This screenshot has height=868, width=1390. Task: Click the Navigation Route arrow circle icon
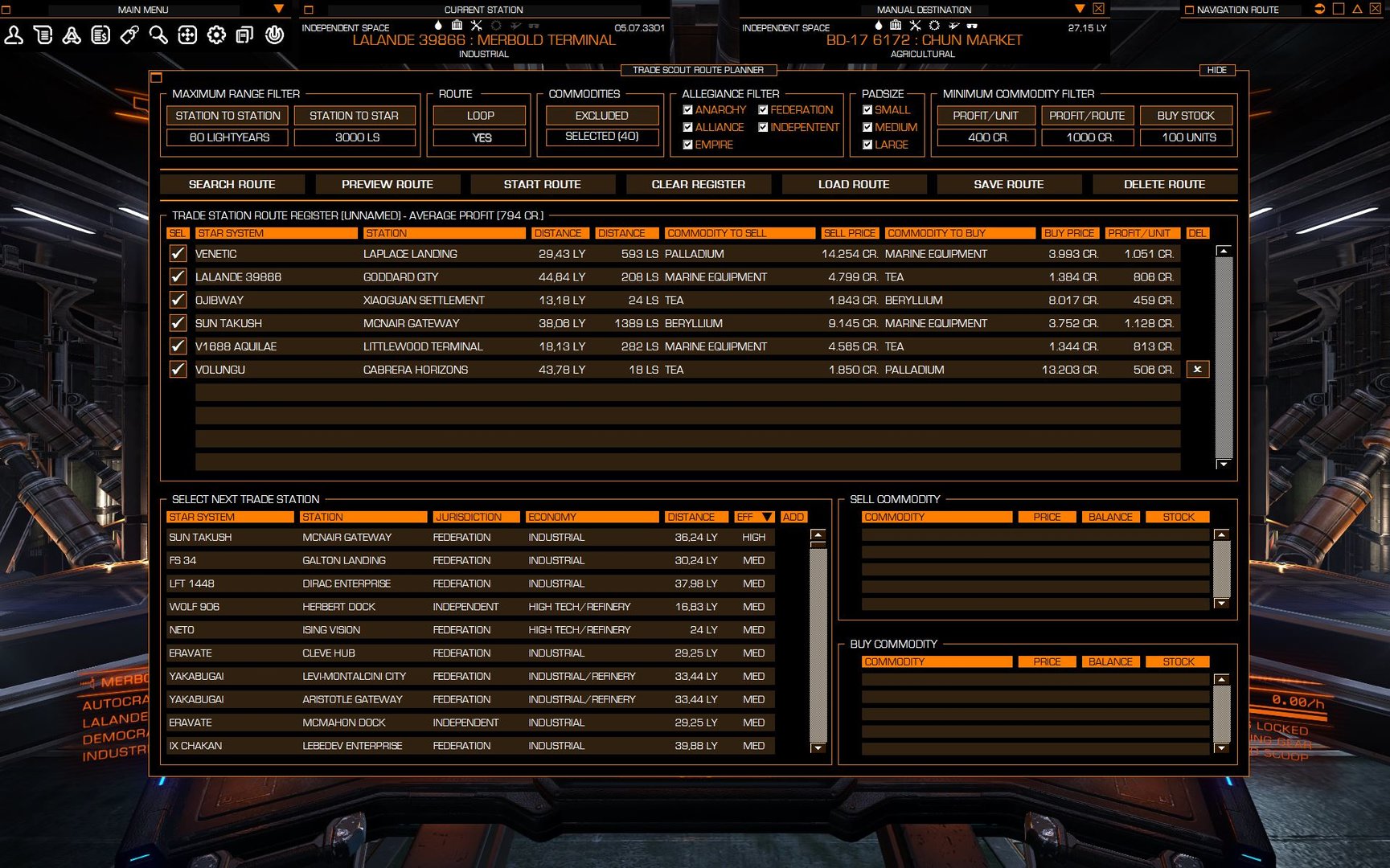click(1319, 9)
